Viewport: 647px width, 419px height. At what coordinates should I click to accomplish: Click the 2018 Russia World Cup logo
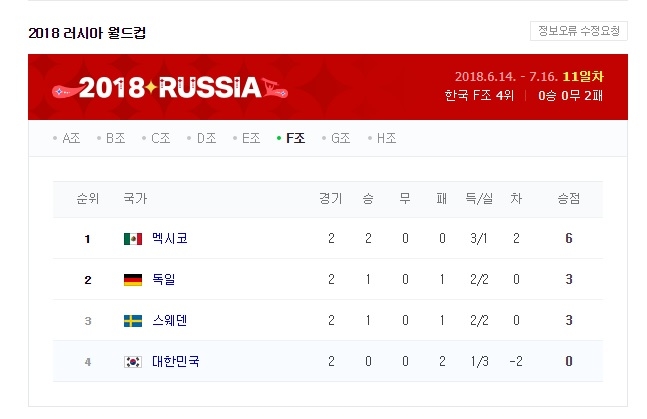click(170, 87)
